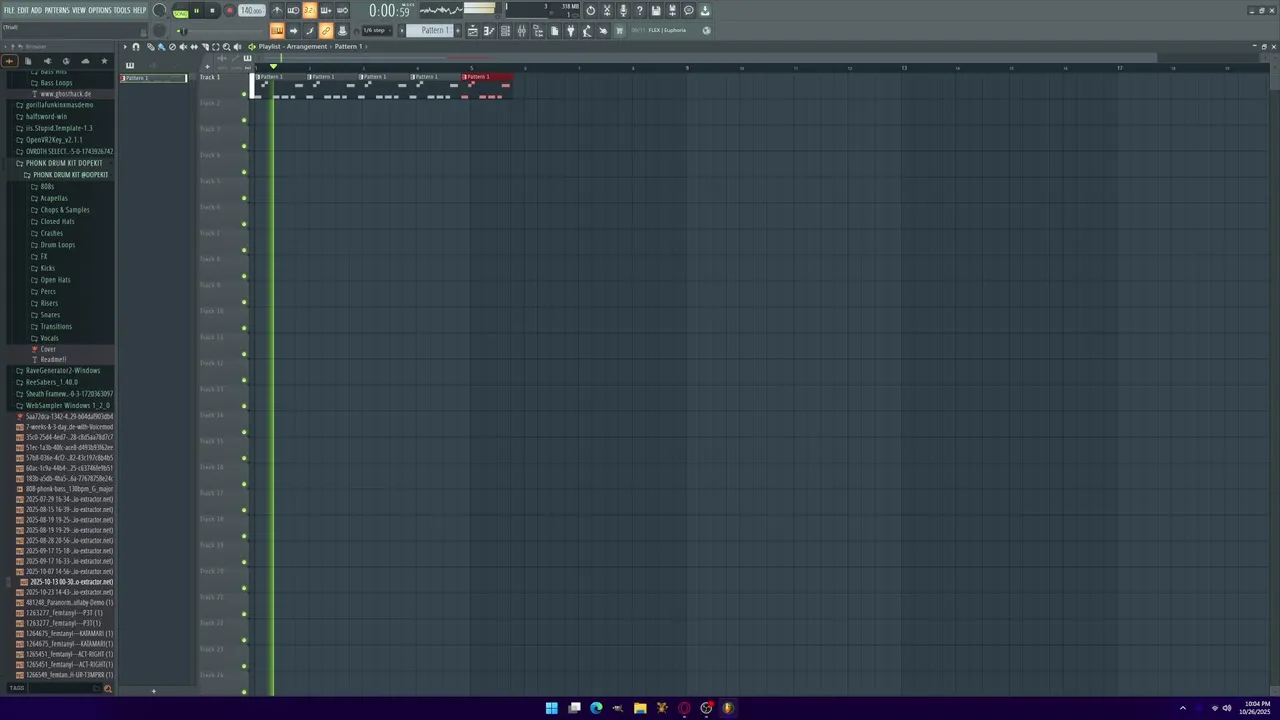Viewport: 1280px width, 720px height.
Task: Click the render/export download icon
Action: 705,10
